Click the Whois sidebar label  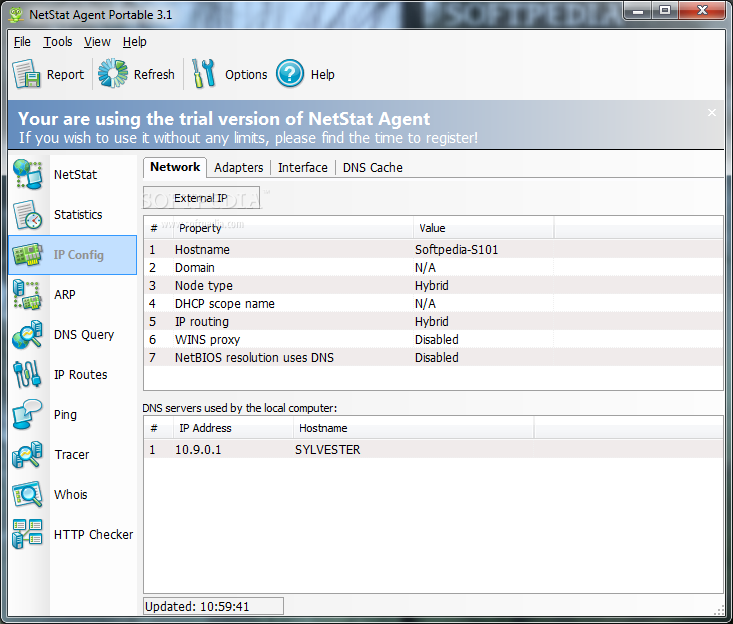coord(71,495)
